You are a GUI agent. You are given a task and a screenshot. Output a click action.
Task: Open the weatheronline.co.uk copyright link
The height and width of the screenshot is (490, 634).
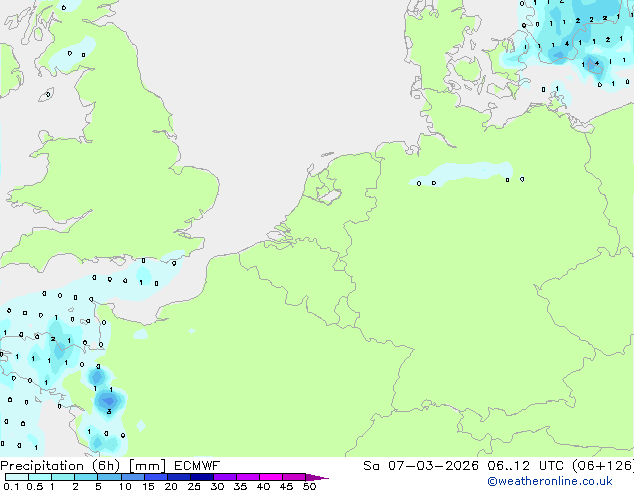(x=549, y=481)
